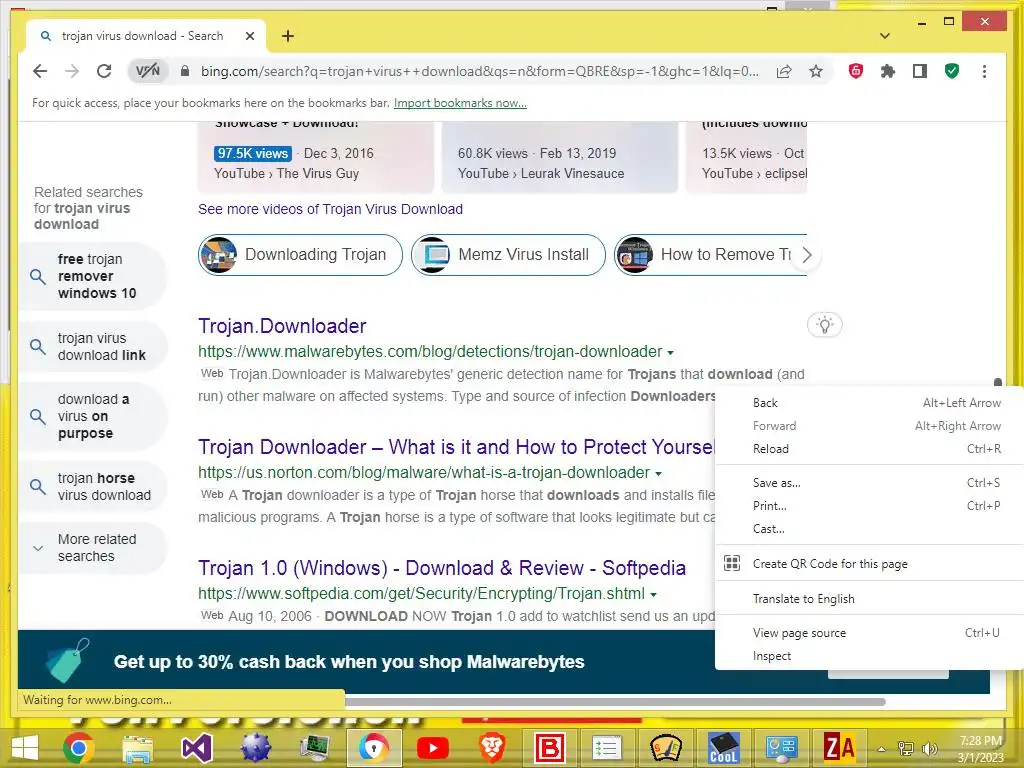
Task: Bookmark this page with the star icon
Action: (816, 71)
